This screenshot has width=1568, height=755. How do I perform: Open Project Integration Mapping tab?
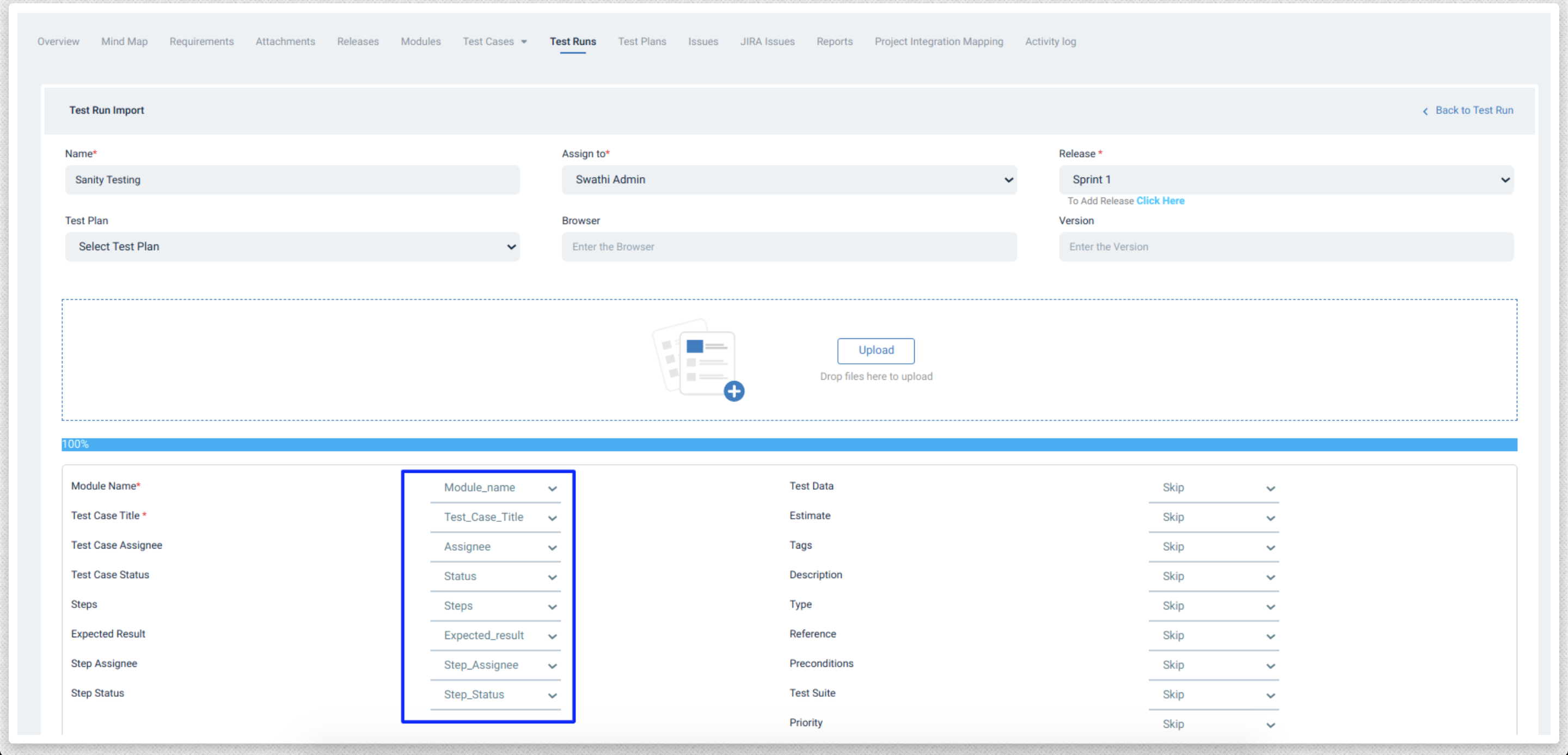tap(939, 41)
